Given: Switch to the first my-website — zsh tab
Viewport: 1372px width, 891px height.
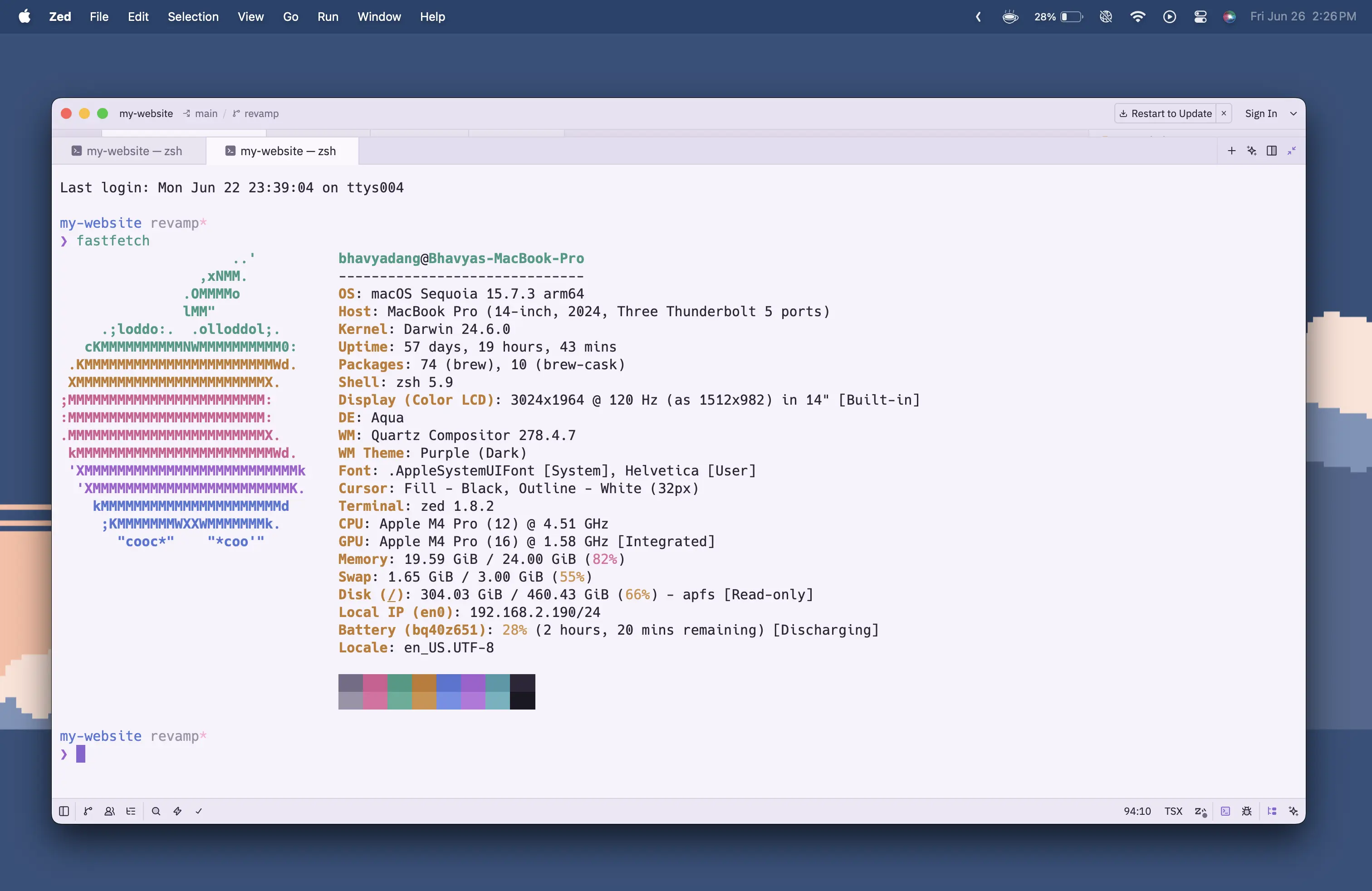Looking at the screenshot, I should (128, 151).
